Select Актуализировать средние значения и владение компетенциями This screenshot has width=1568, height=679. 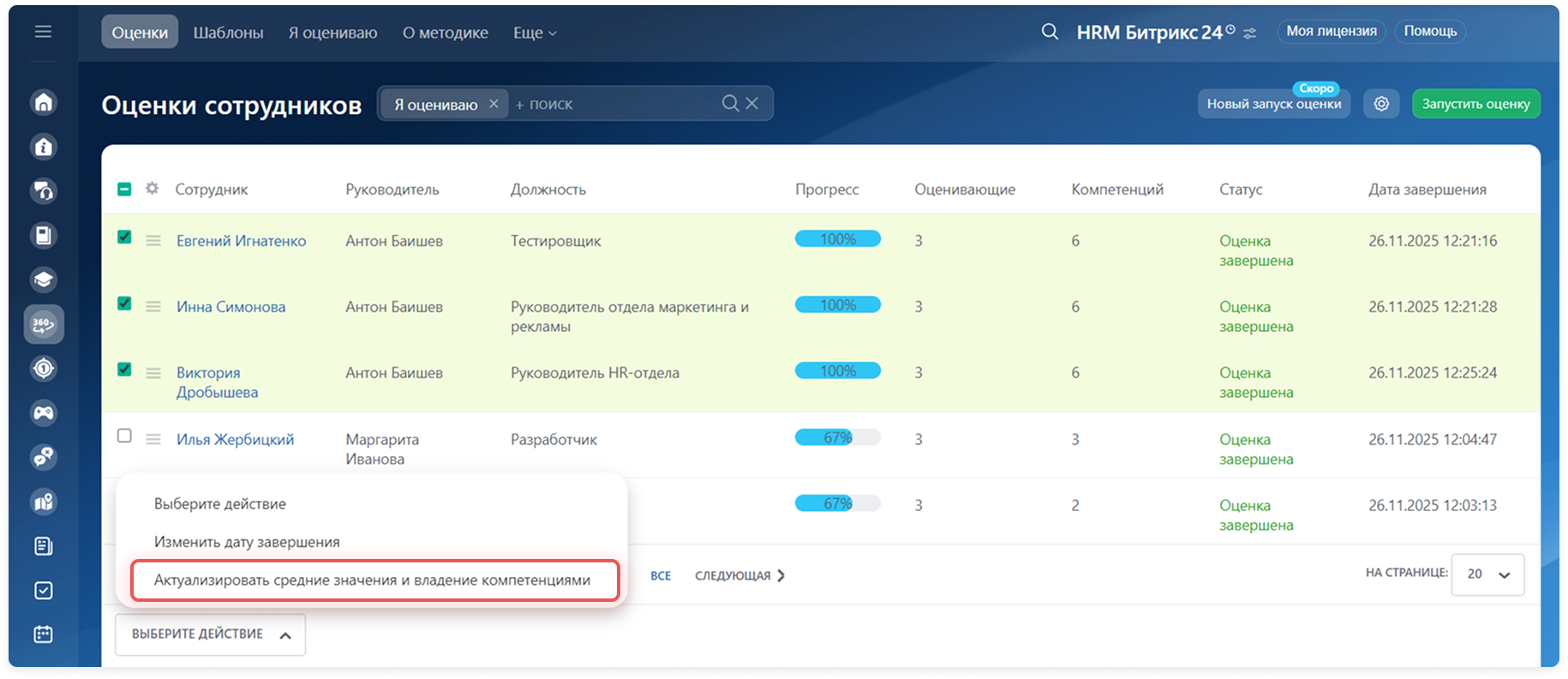373,580
